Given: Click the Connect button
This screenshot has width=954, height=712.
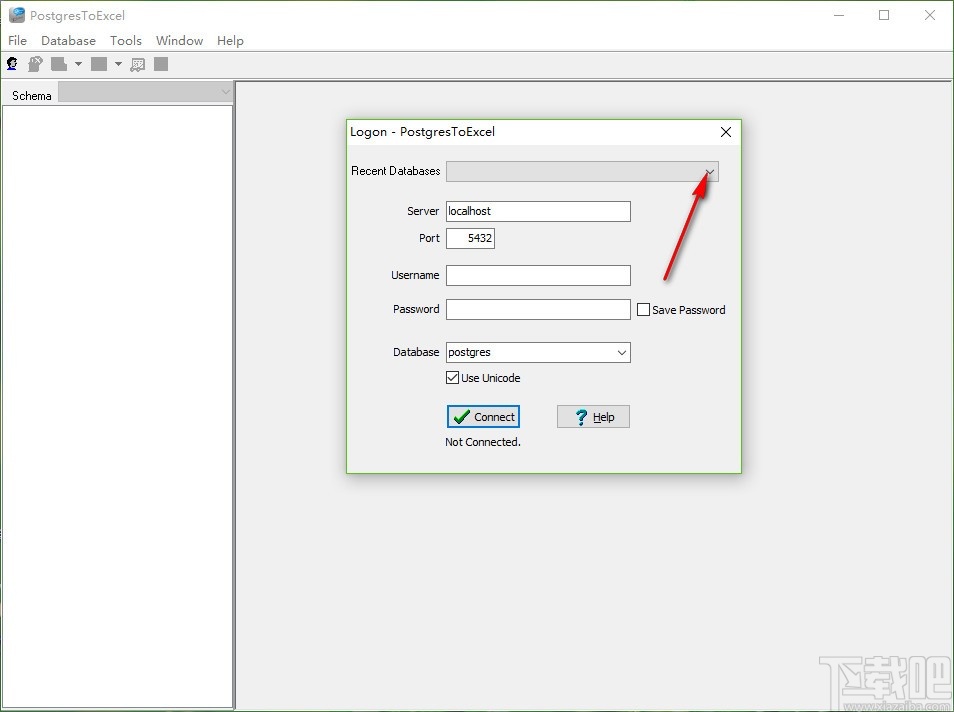Looking at the screenshot, I should [x=484, y=417].
